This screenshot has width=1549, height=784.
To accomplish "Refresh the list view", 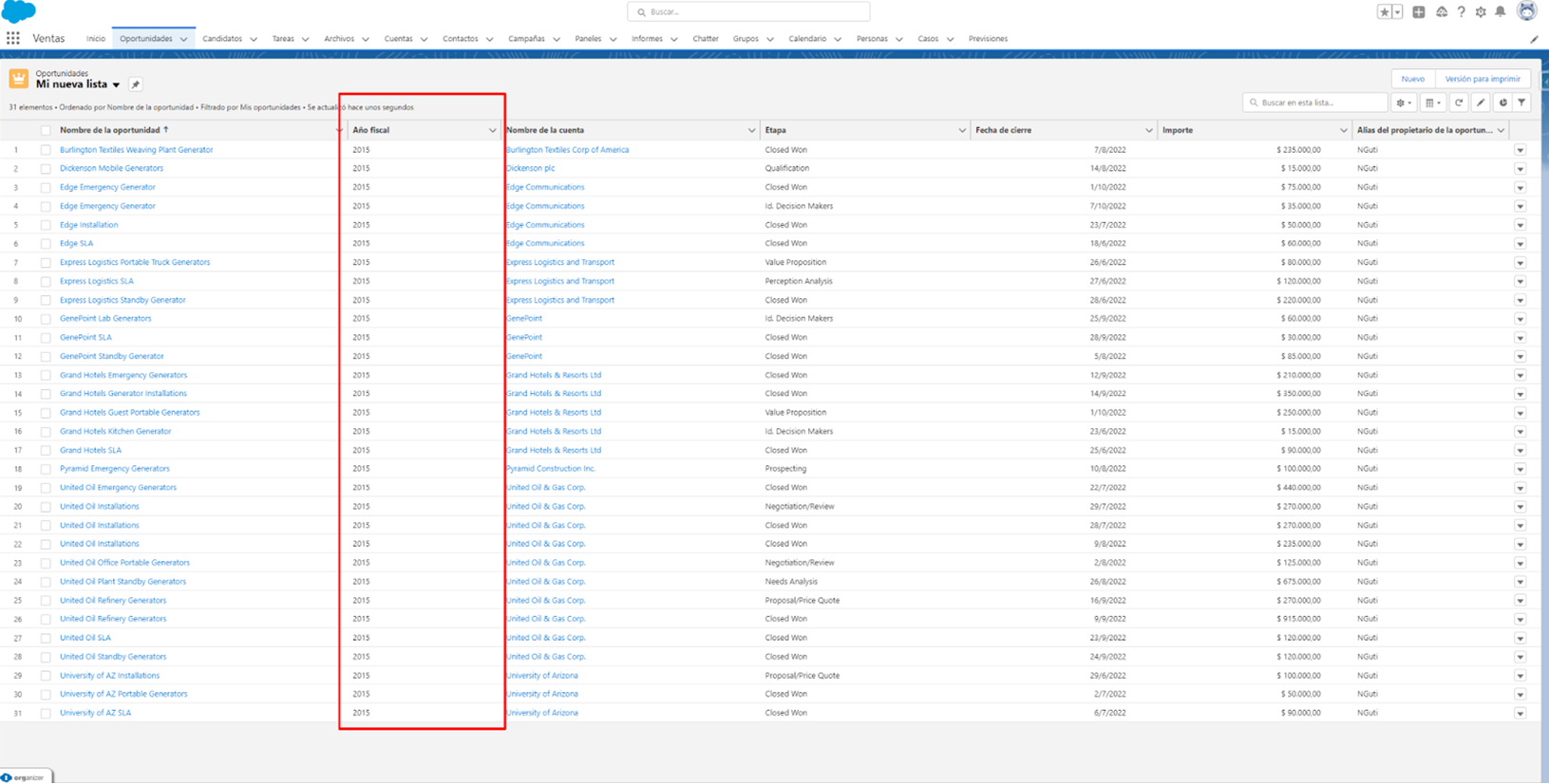I will pos(1459,103).
